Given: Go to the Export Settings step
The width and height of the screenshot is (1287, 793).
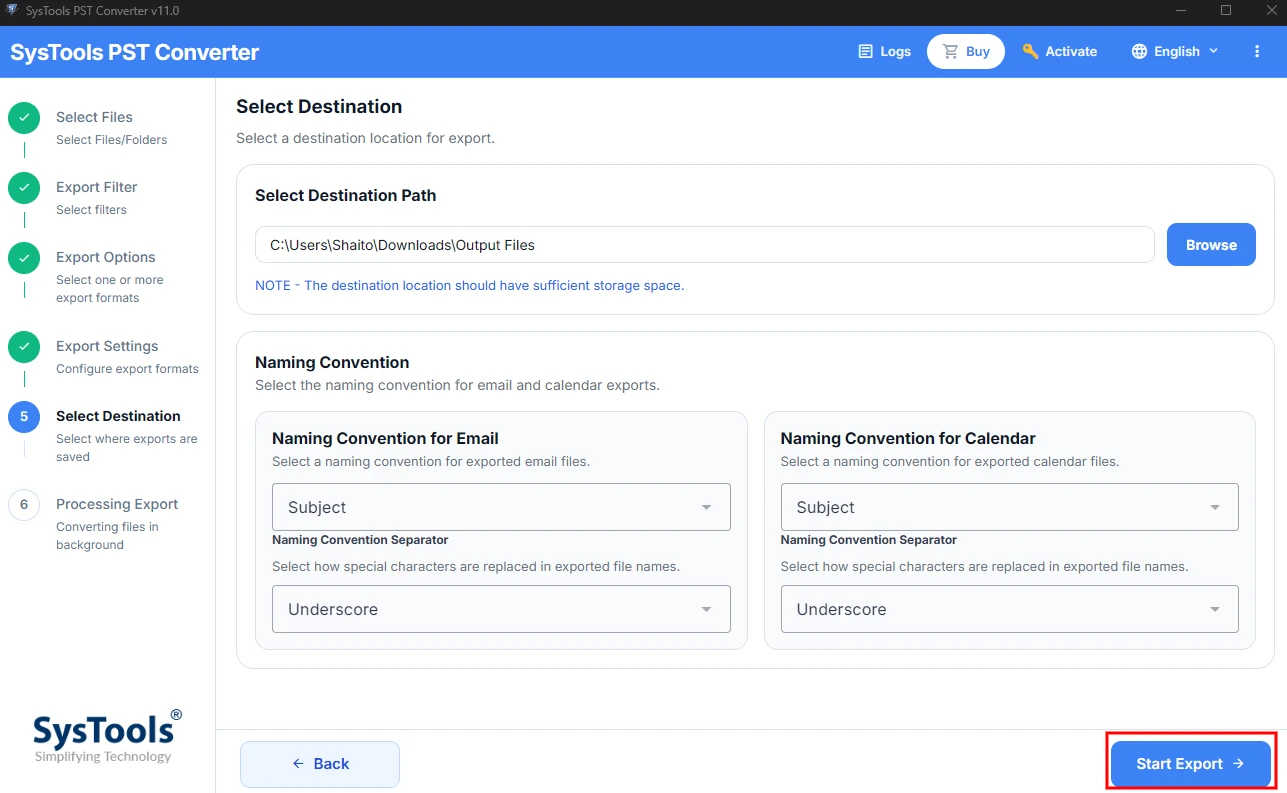Looking at the screenshot, I should click(x=107, y=346).
